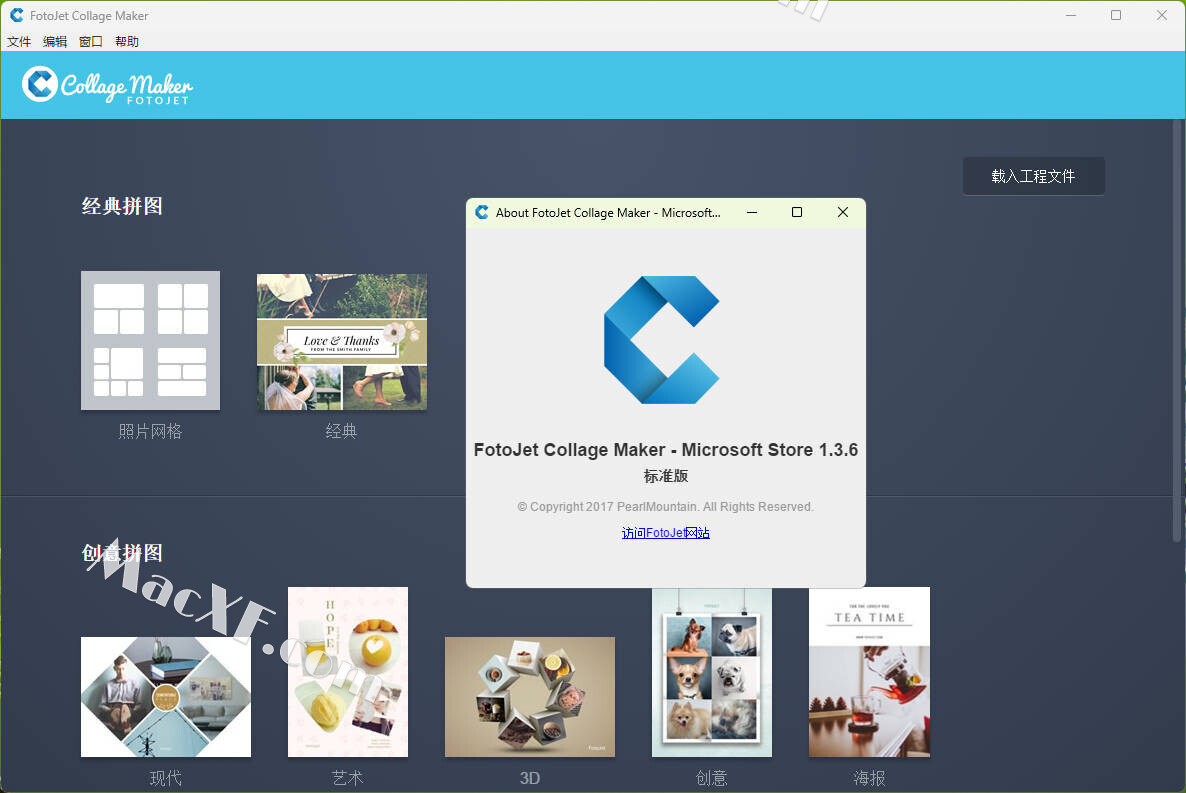1186x793 pixels.
Task: Close the About FotoJet dialog
Action: click(x=843, y=213)
